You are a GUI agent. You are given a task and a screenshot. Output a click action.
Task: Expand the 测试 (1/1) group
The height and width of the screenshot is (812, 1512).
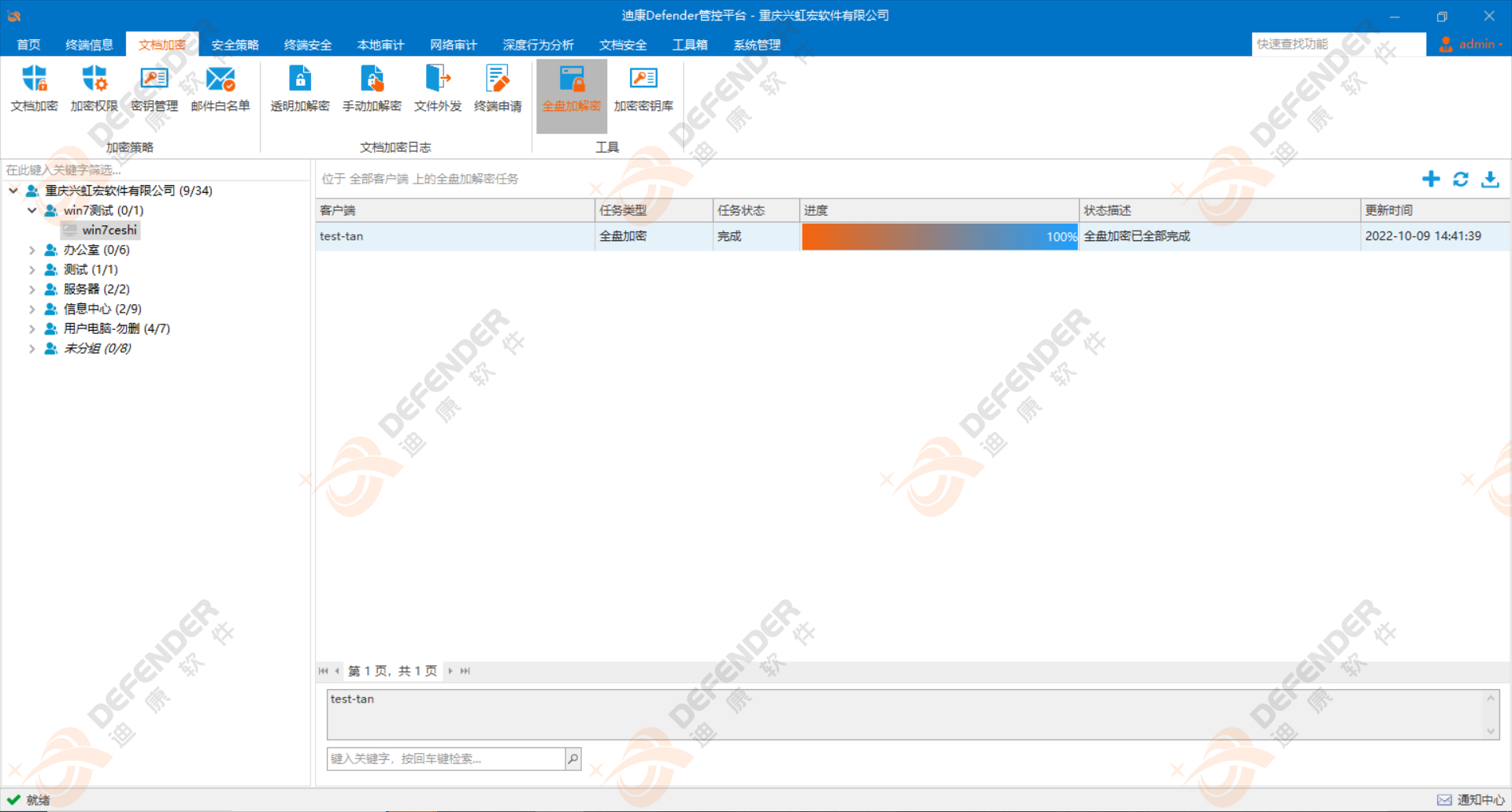[31, 269]
